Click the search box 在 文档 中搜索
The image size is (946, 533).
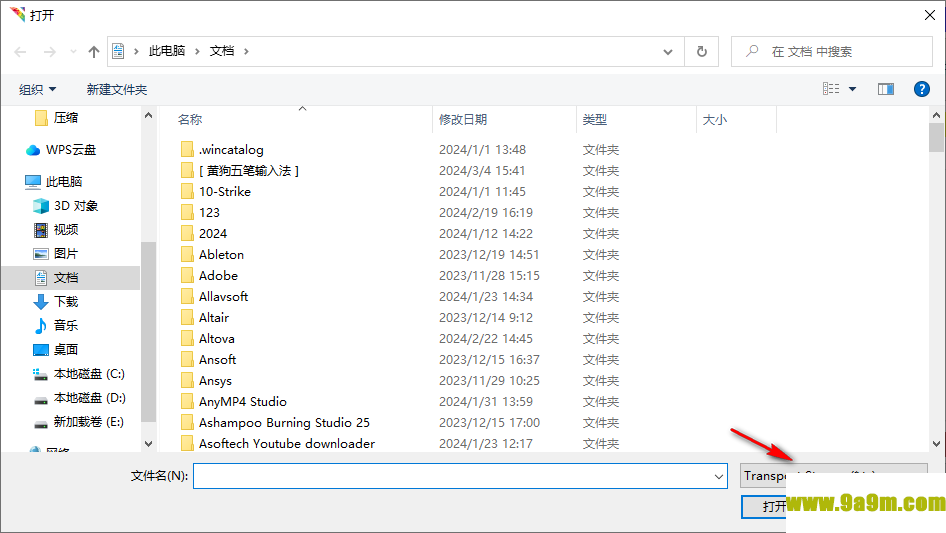tap(832, 52)
